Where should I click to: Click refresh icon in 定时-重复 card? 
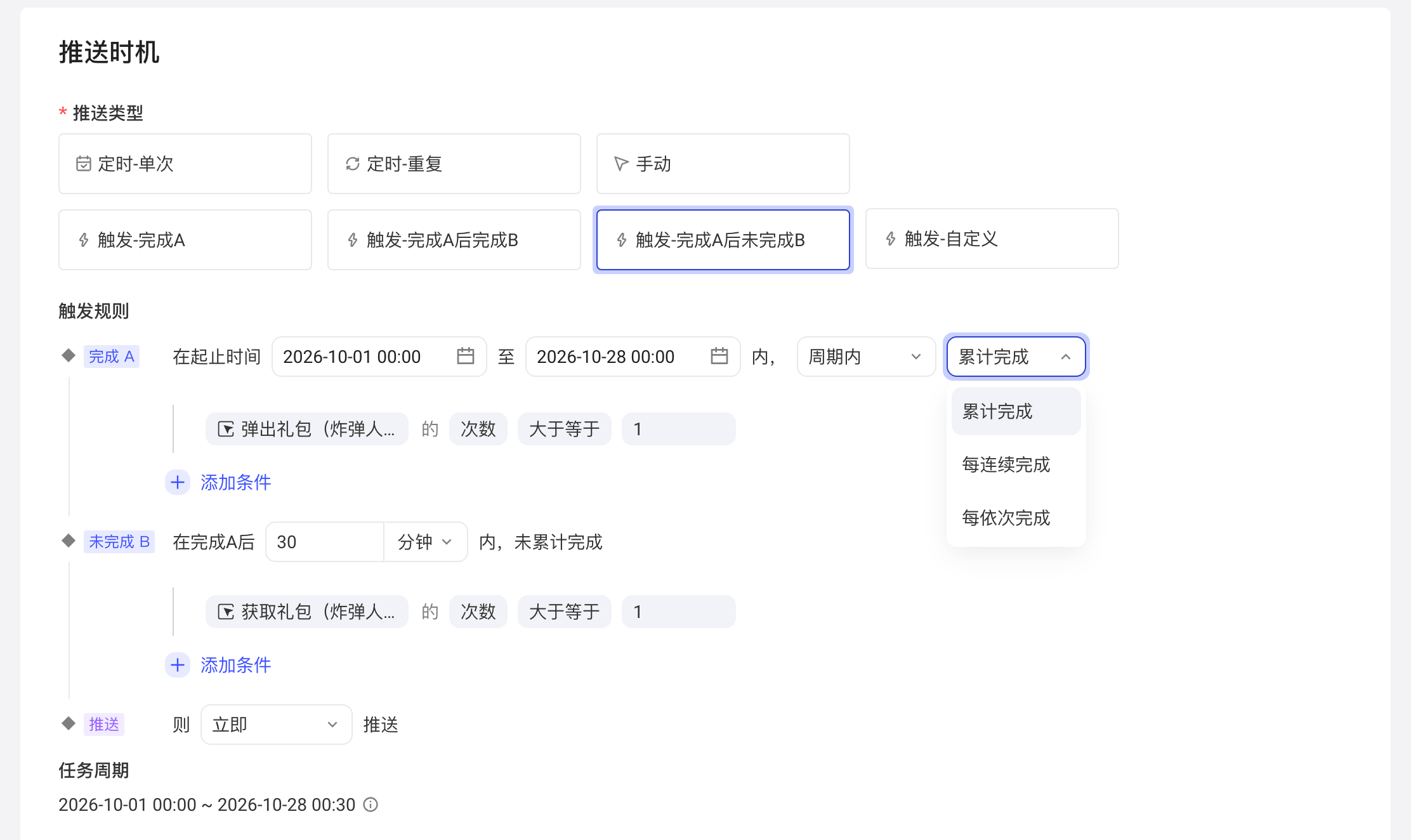click(353, 164)
